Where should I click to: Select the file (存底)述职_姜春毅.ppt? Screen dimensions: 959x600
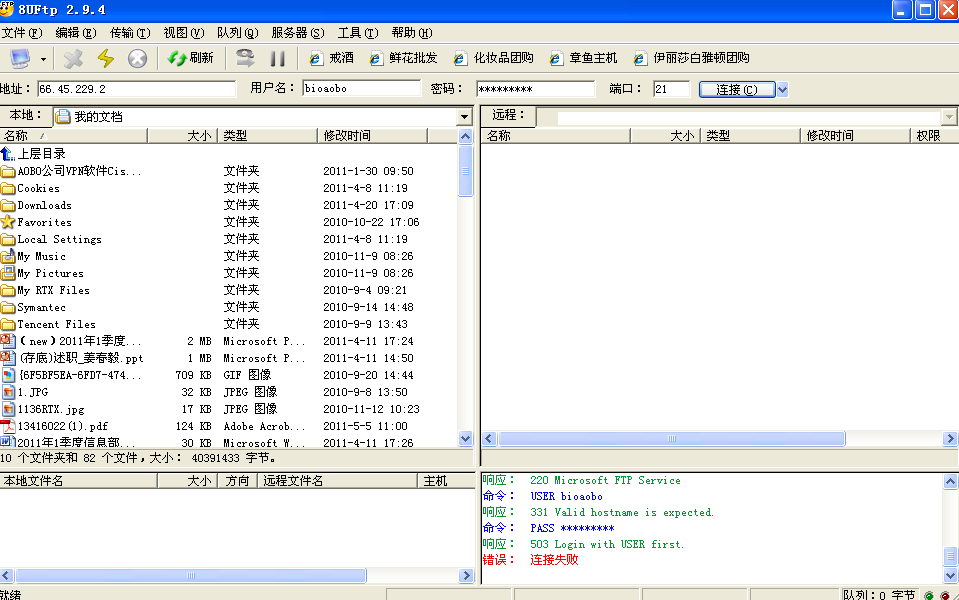(72, 358)
